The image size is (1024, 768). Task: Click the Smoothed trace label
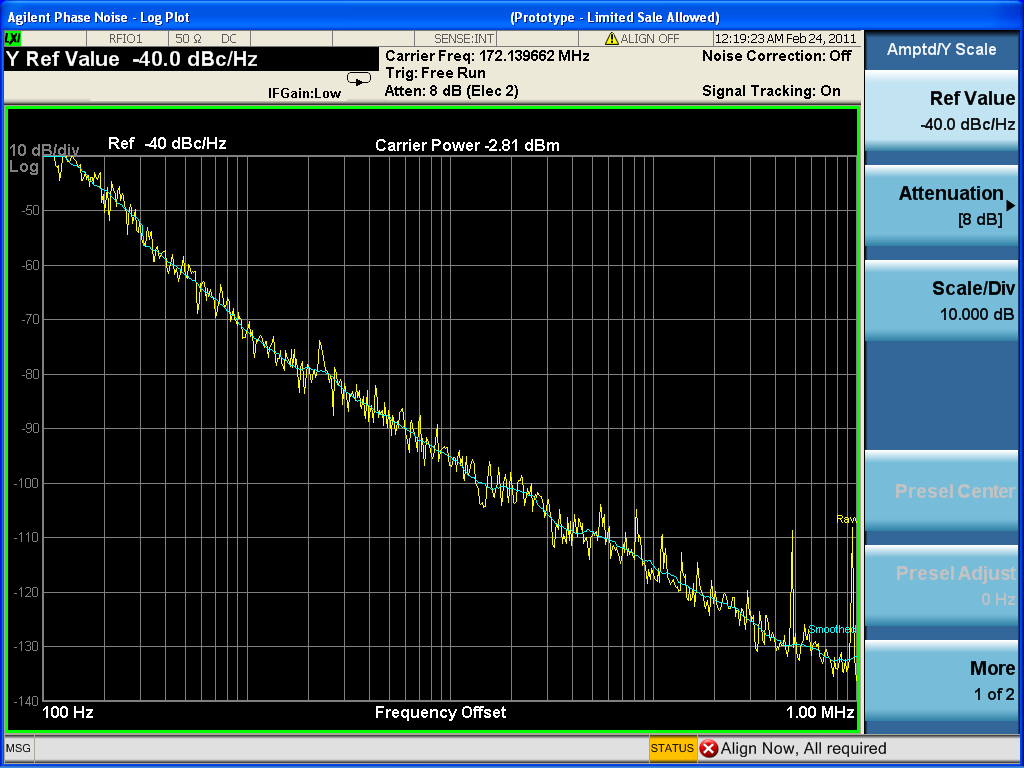tap(831, 629)
